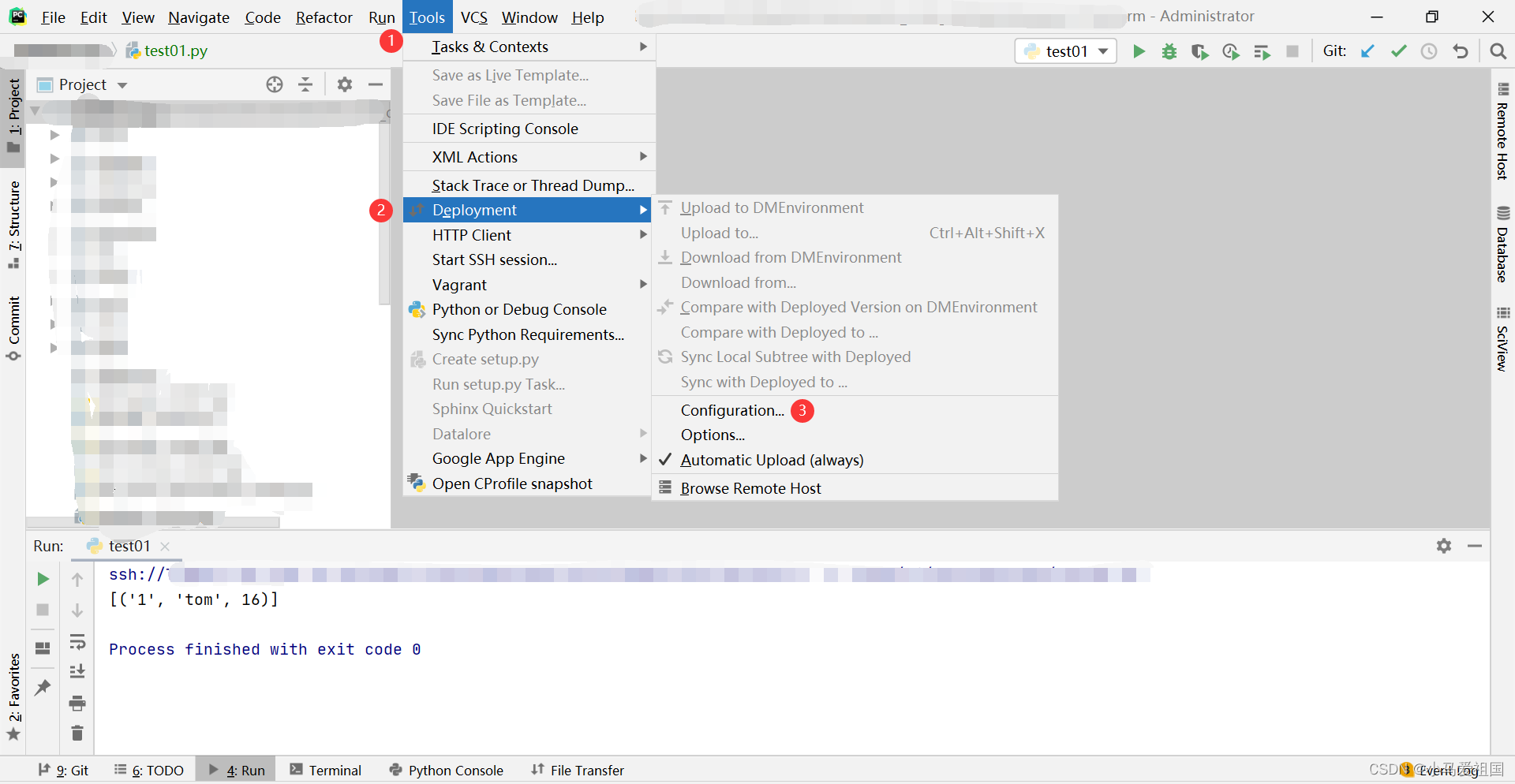
Task: Clear all console output trash icon
Action: pos(77,734)
